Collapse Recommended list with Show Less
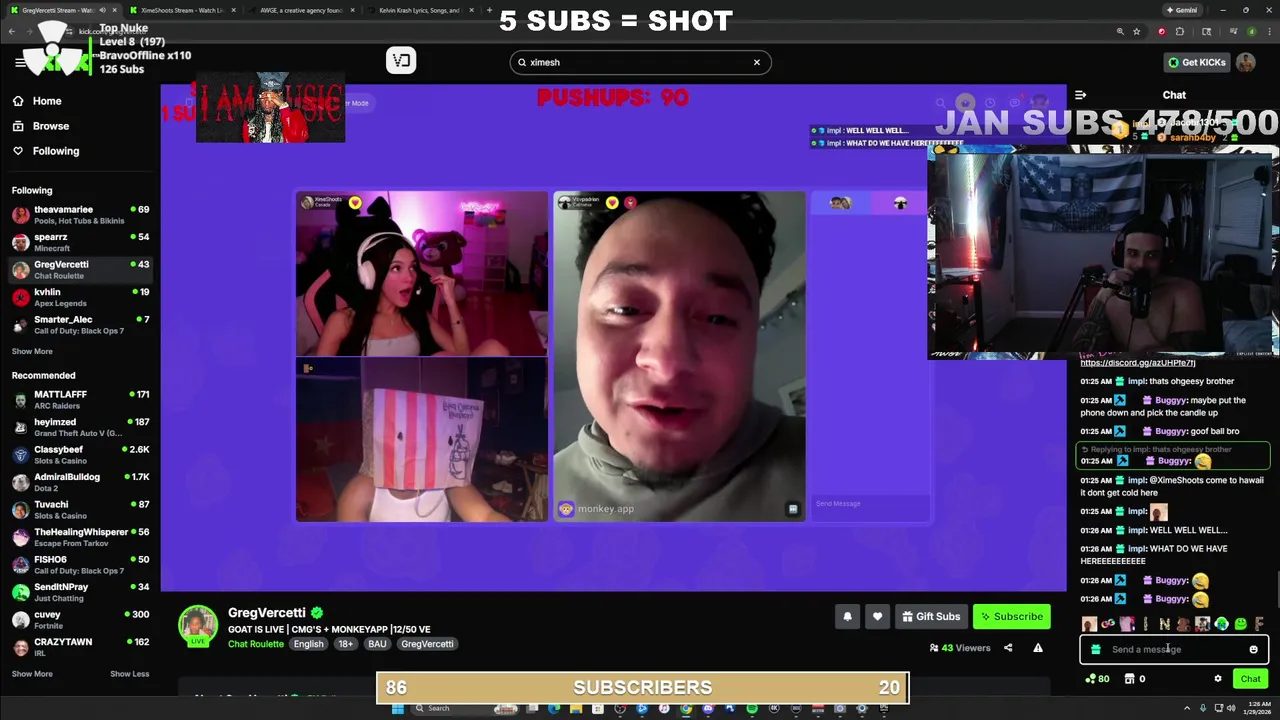Image resolution: width=1280 pixels, height=720 pixels. [x=129, y=674]
